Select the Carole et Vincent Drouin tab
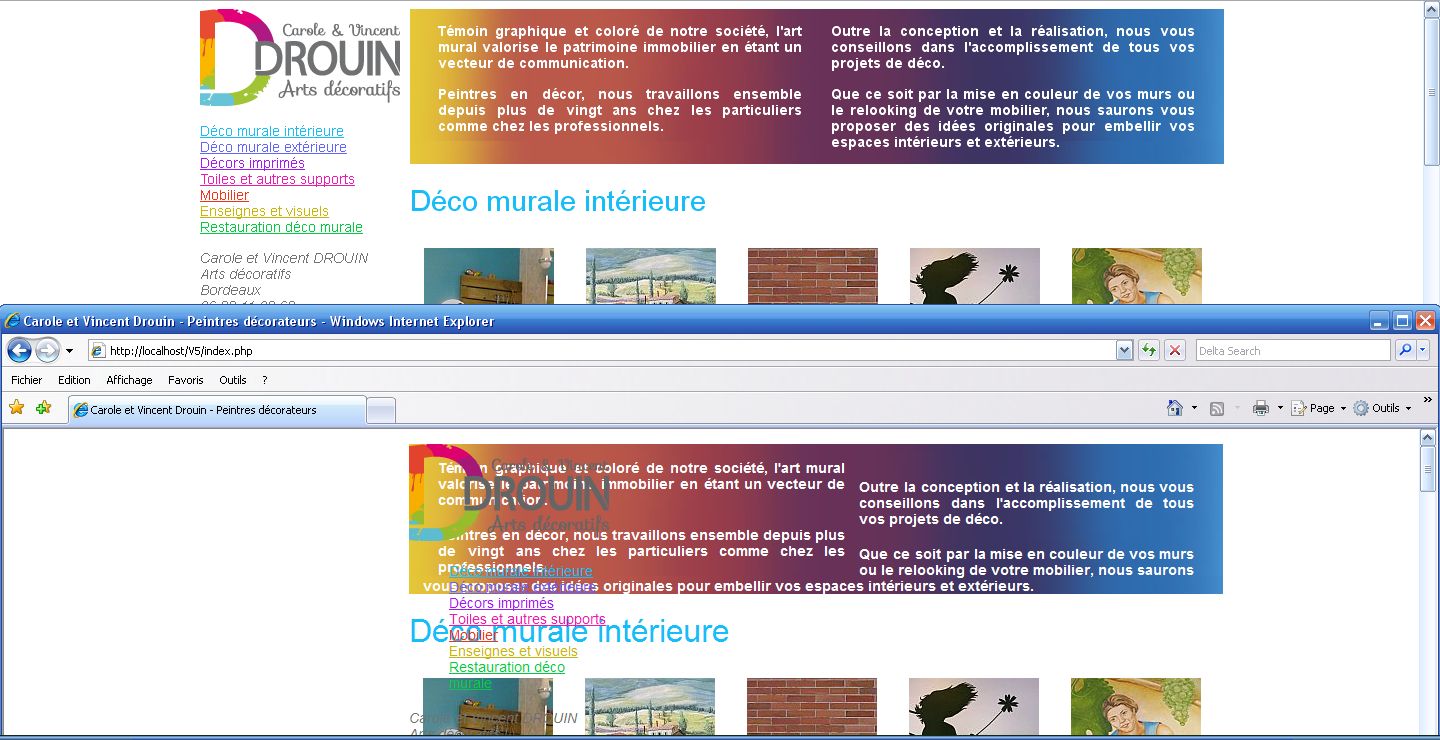The width and height of the screenshot is (1440, 740). point(217,410)
